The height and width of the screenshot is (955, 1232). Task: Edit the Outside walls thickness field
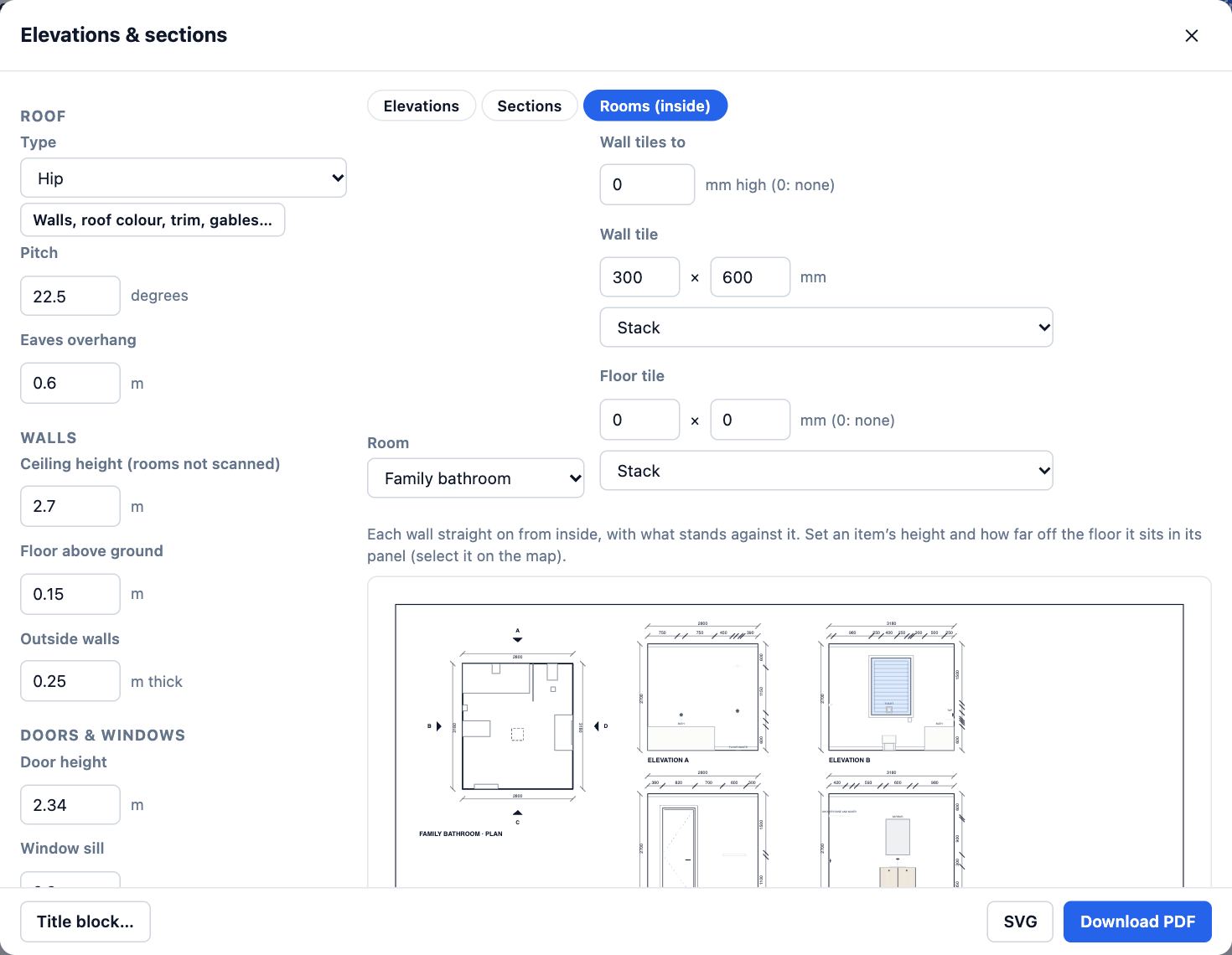70,681
